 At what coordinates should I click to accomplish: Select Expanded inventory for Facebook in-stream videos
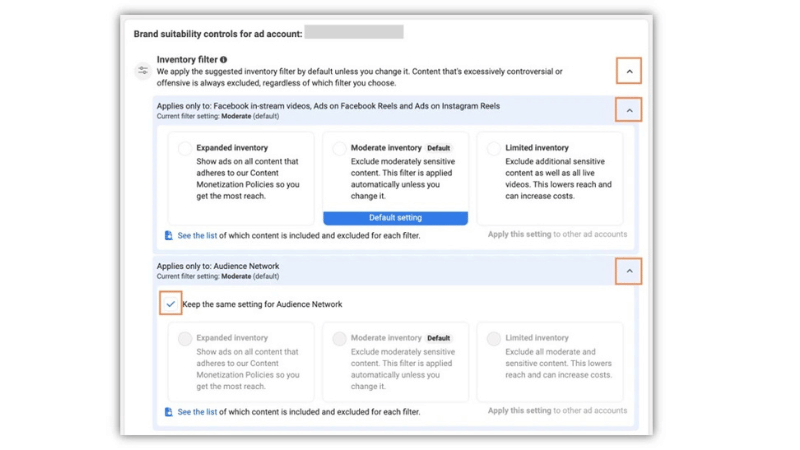(x=185, y=148)
